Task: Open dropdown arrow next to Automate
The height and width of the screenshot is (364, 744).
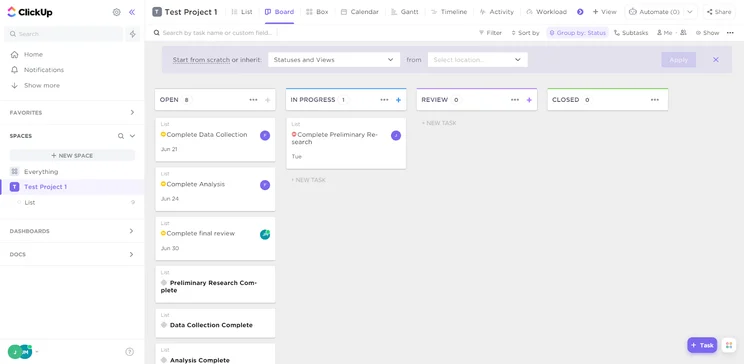Action: click(690, 12)
